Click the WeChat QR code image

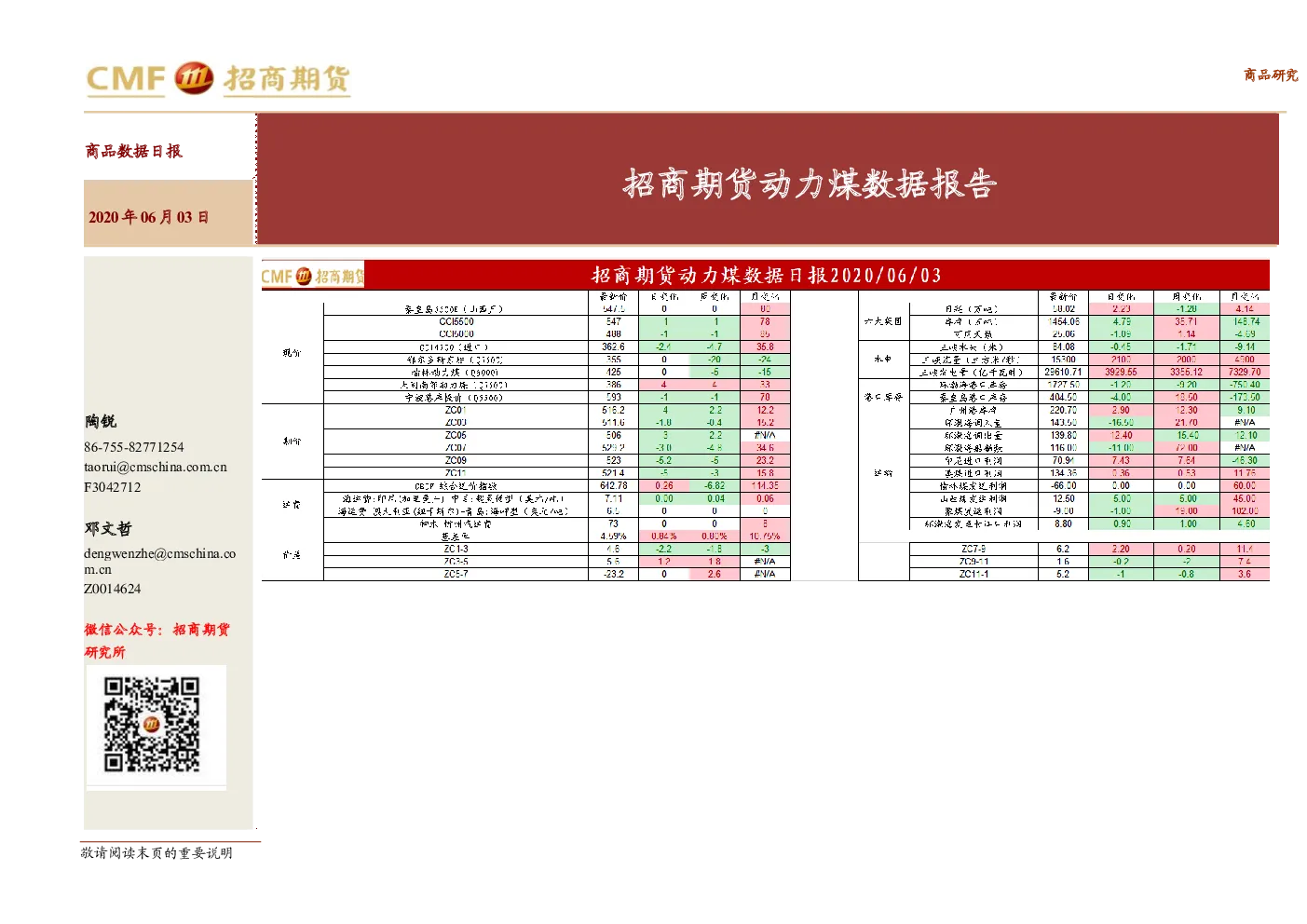pos(152,725)
